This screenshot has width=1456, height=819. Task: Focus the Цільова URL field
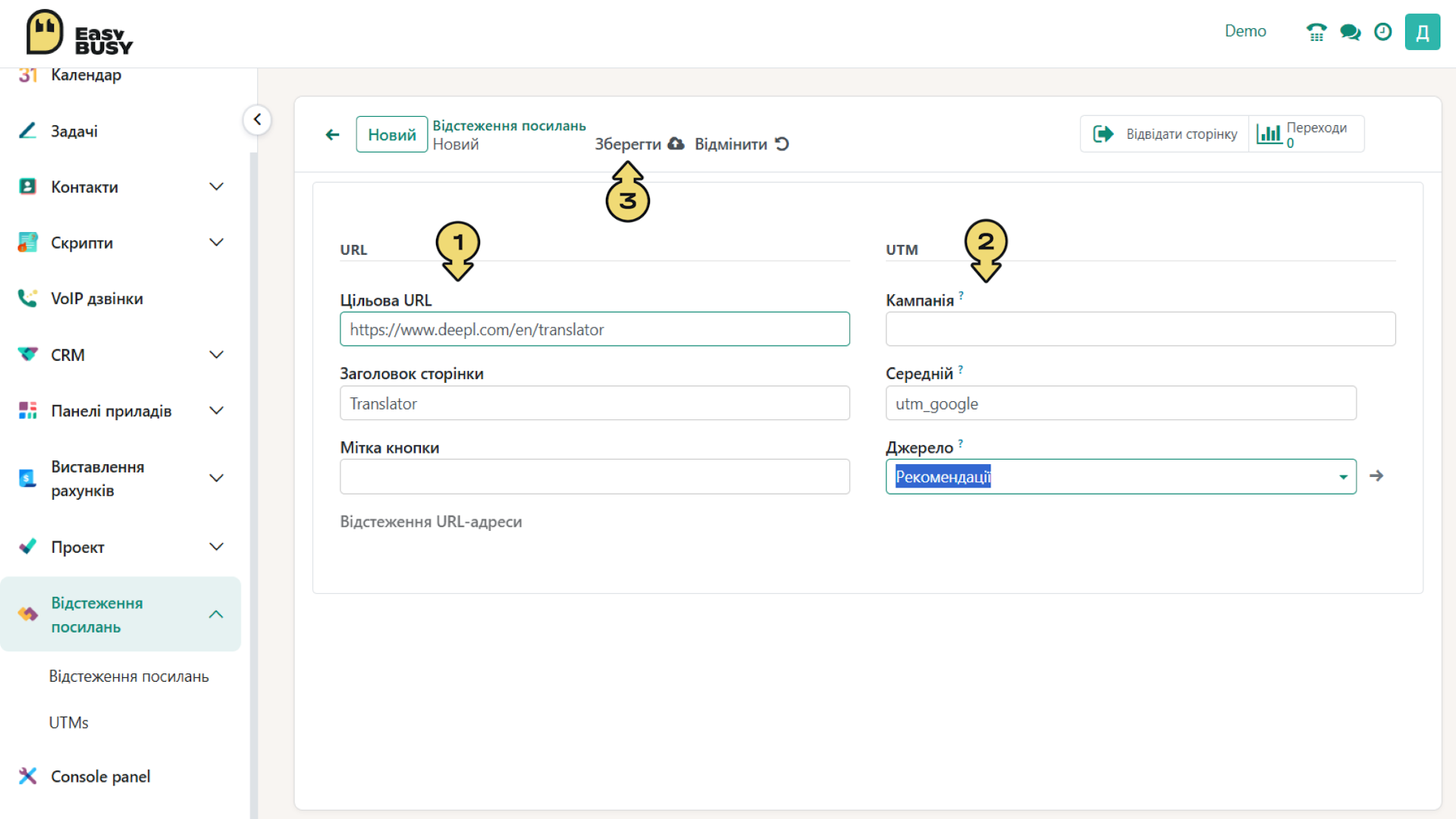click(595, 329)
